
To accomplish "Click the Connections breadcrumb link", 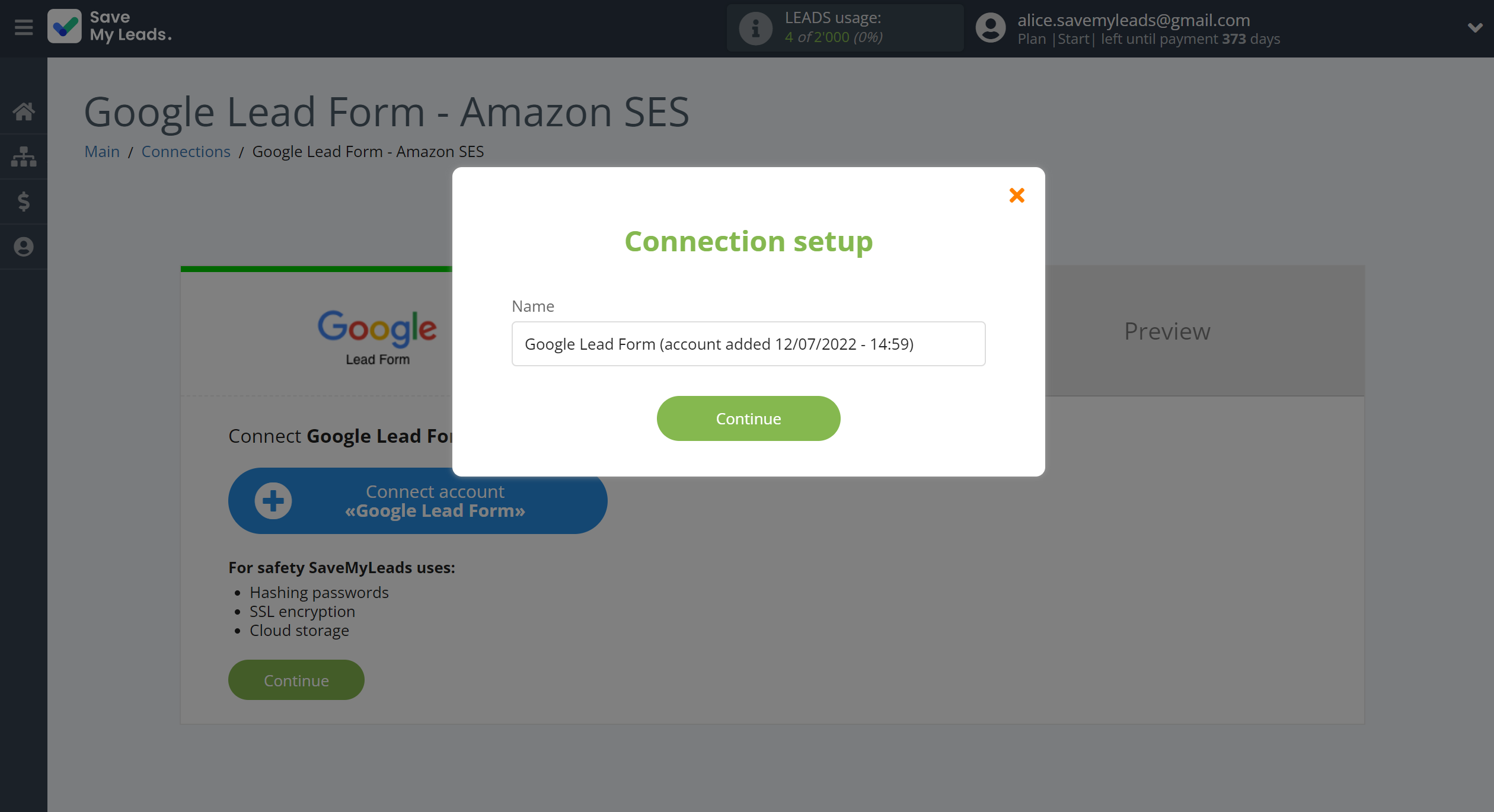I will point(185,151).
